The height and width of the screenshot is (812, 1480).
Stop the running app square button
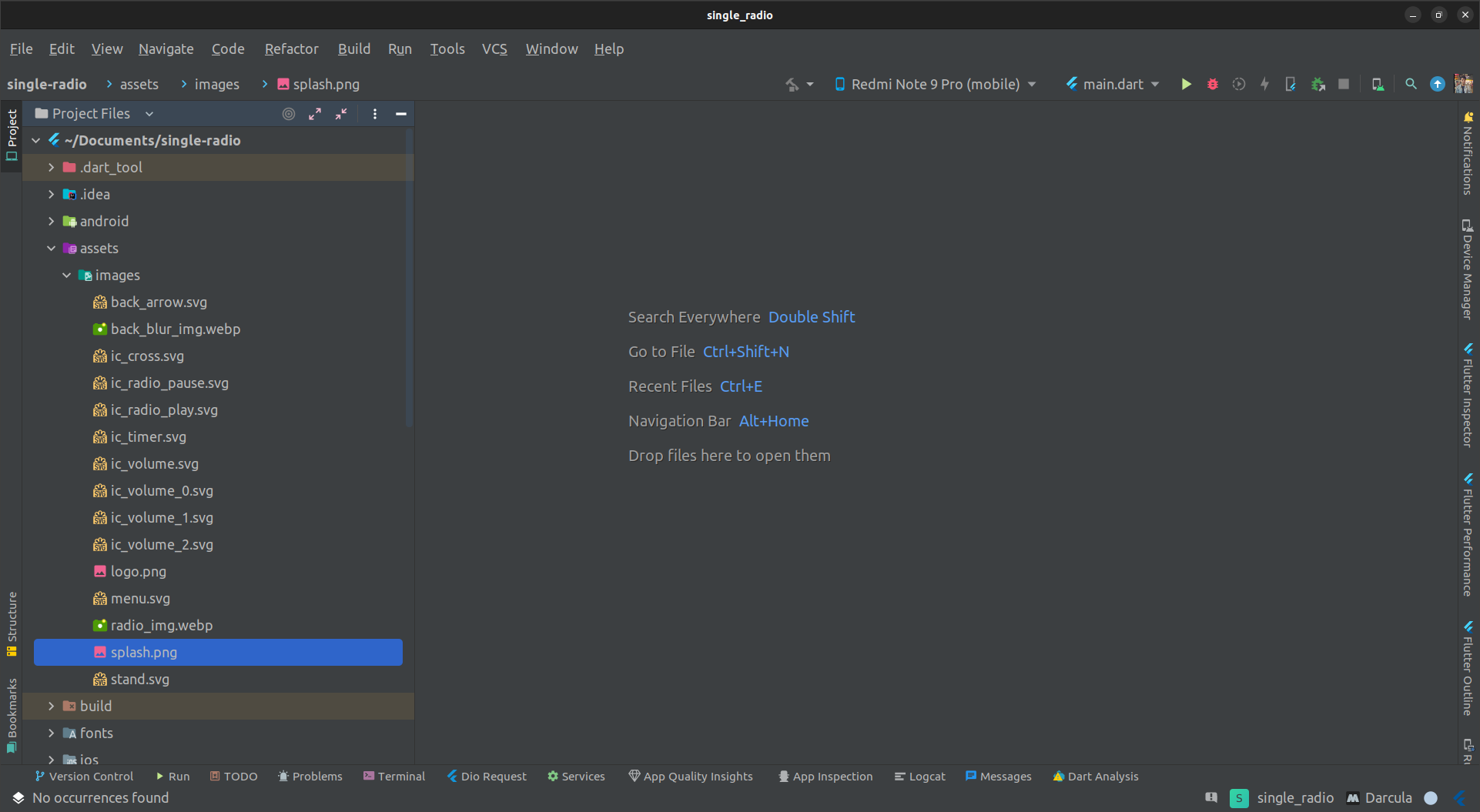[x=1344, y=84]
